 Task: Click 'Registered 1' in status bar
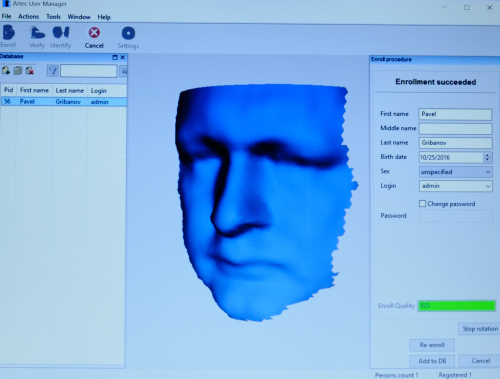[x=455, y=375]
